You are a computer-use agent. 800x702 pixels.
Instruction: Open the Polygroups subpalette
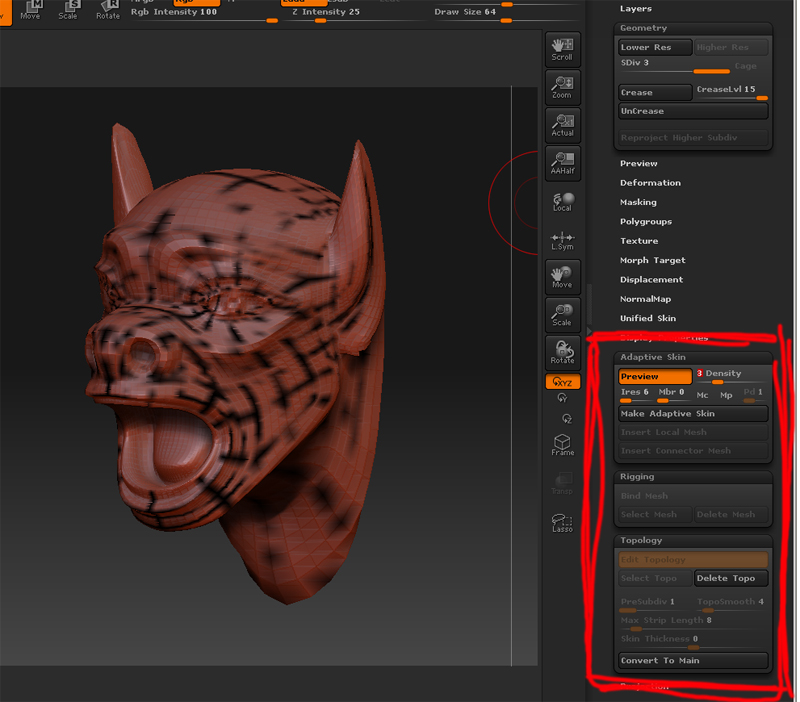coord(646,222)
